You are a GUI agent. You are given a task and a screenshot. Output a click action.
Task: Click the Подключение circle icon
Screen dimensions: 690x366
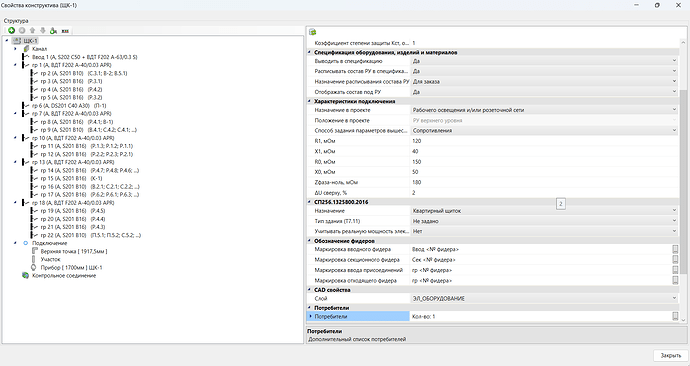[26, 243]
